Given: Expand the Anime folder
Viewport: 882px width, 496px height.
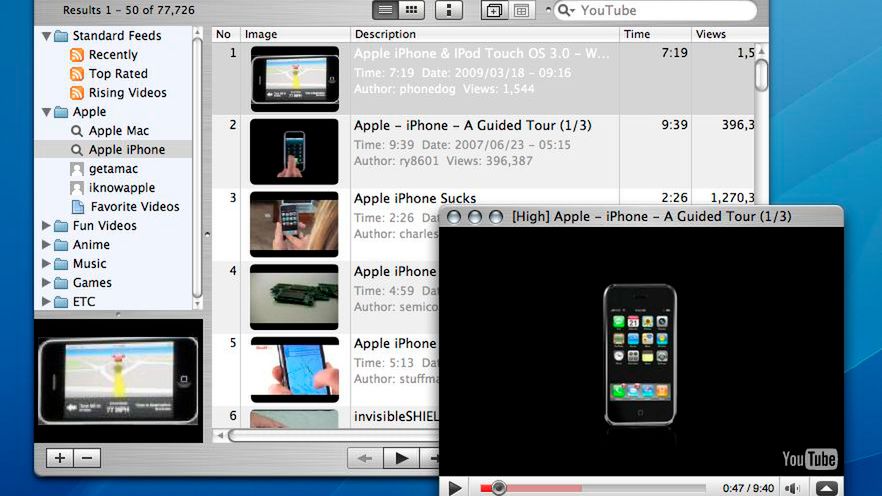Looking at the screenshot, I should [46, 245].
